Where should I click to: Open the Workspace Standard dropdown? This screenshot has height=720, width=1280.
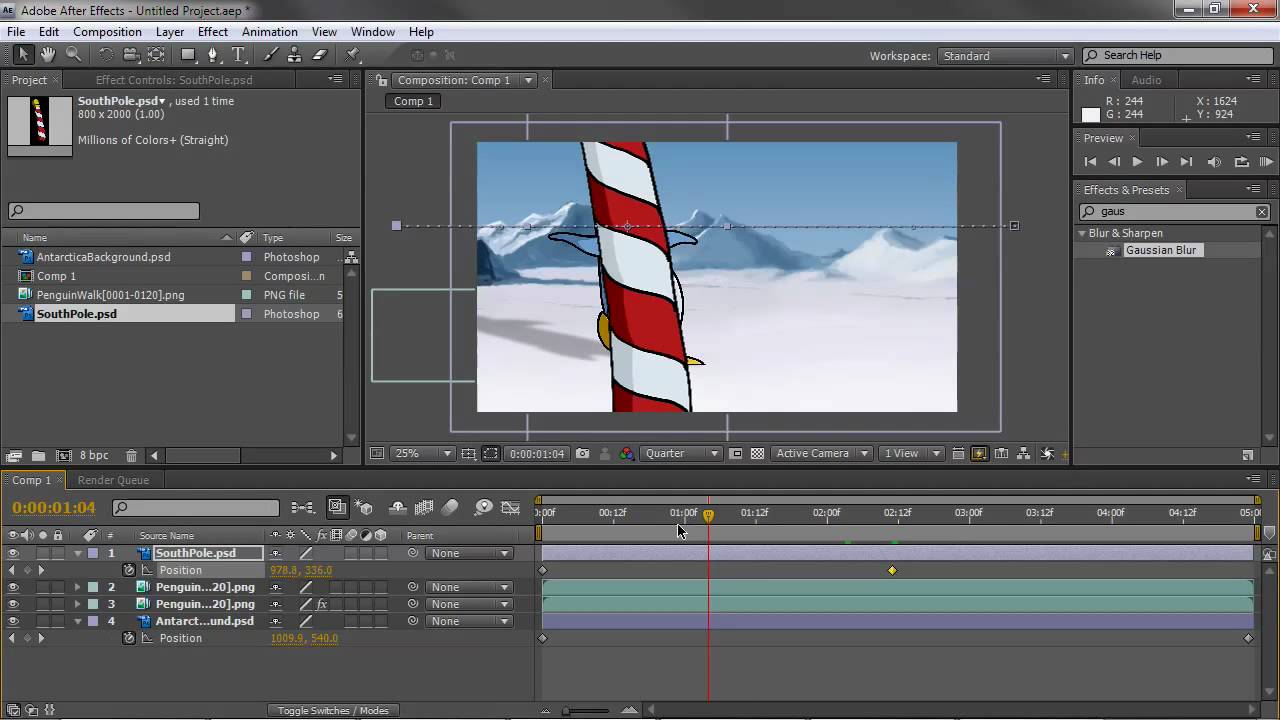(1005, 56)
